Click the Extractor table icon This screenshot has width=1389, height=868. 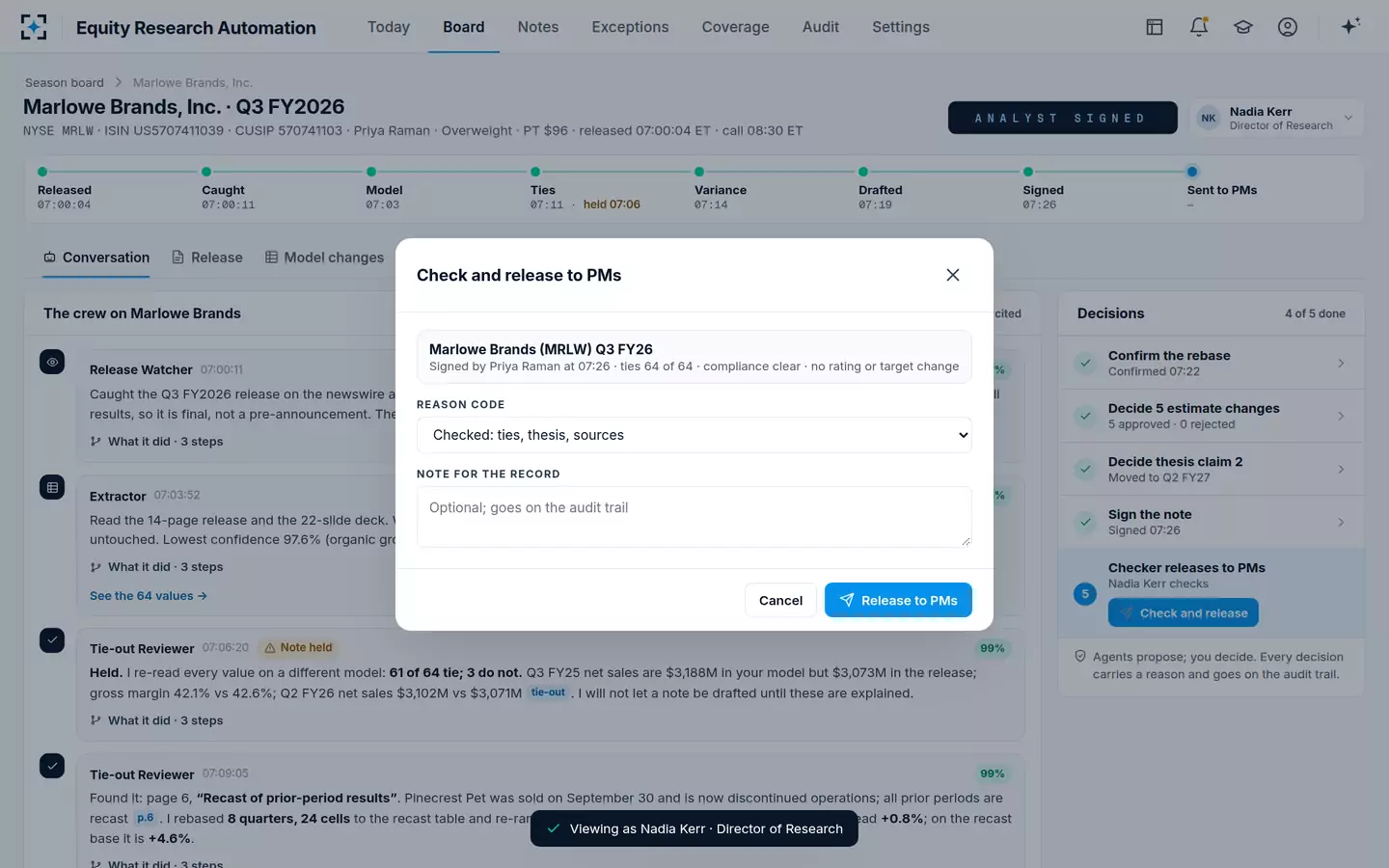(52, 487)
